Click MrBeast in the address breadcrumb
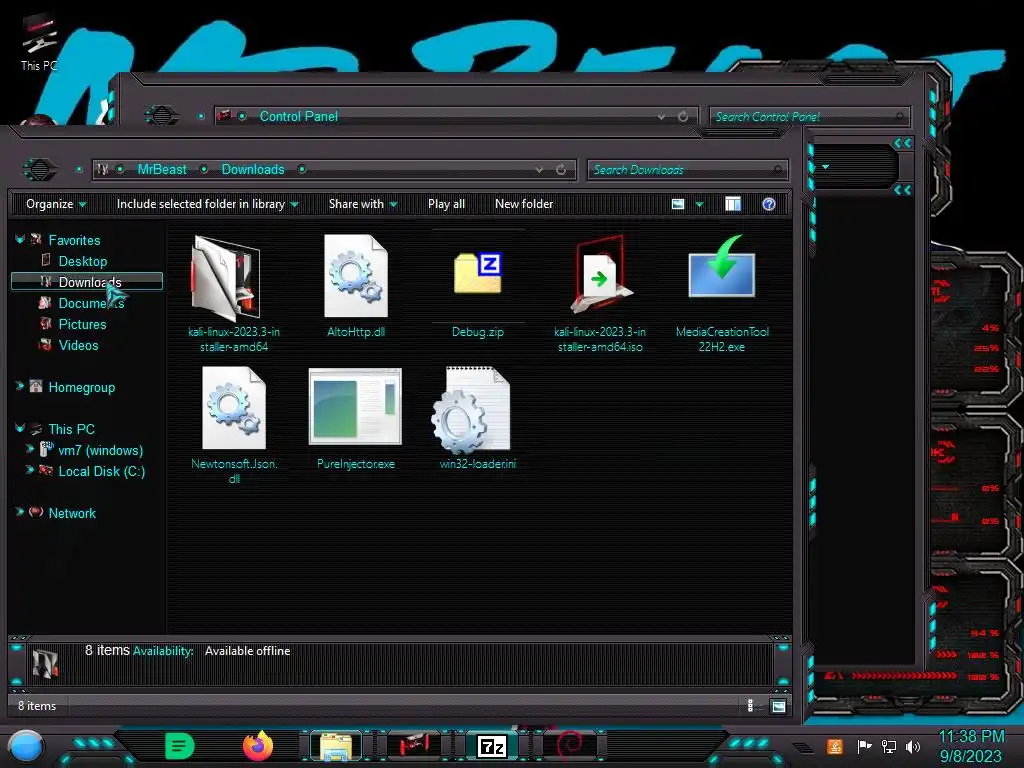The width and height of the screenshot is (1024, 768). pos(162,170)
